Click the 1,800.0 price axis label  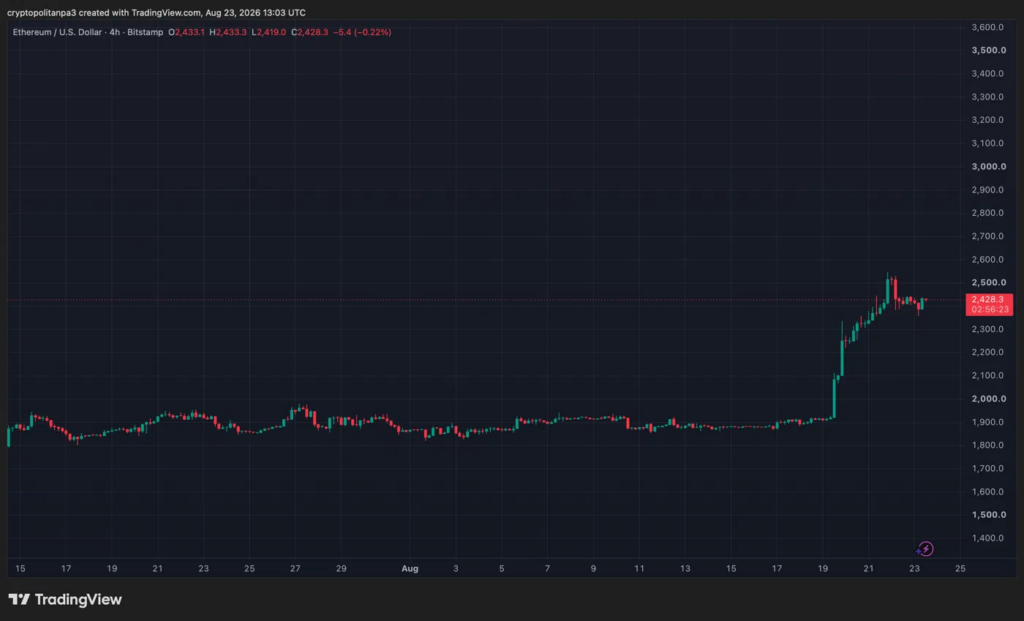(987, 445)
